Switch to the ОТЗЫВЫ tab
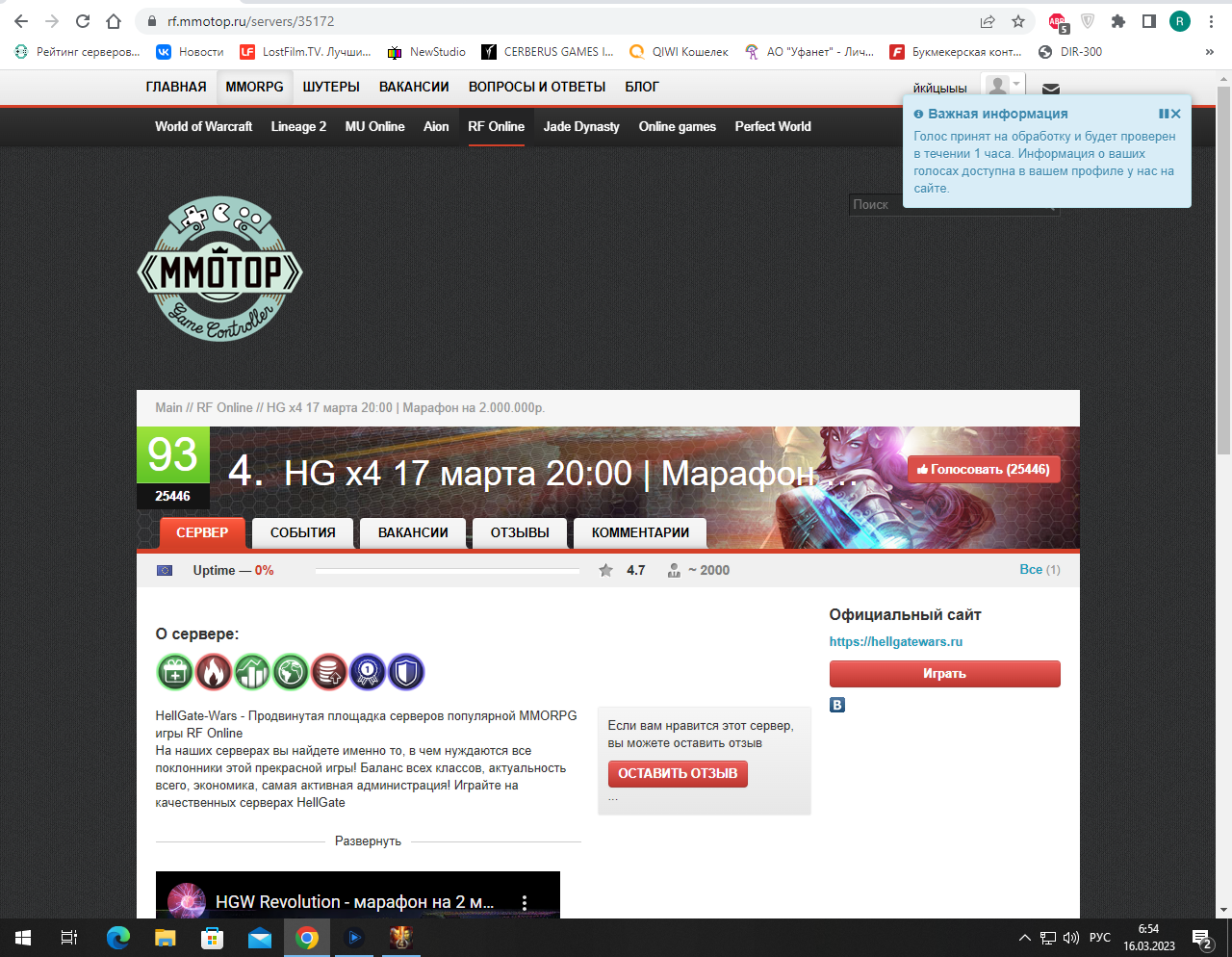 click(520, 532)
